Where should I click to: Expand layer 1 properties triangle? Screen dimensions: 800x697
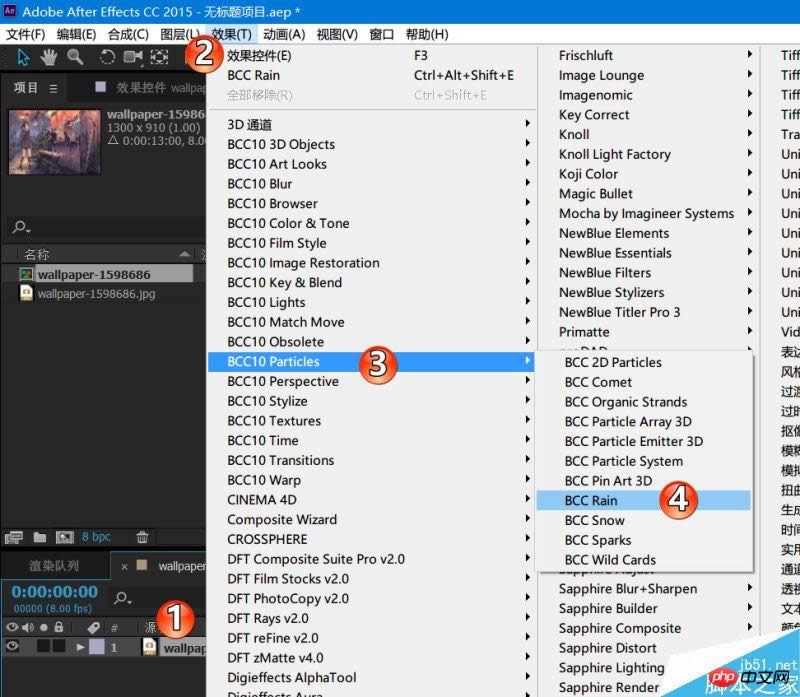[81, 647]
